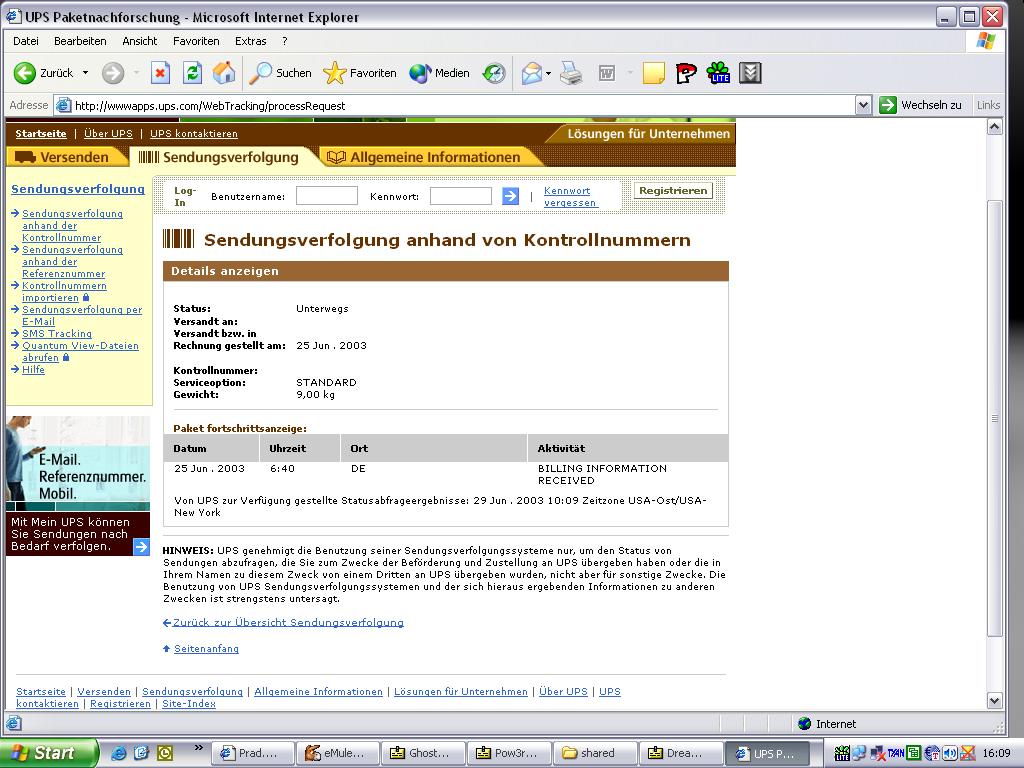Open the SMS Tracking sidebar link
The image size is (1024, 768).
coord(57,334)
